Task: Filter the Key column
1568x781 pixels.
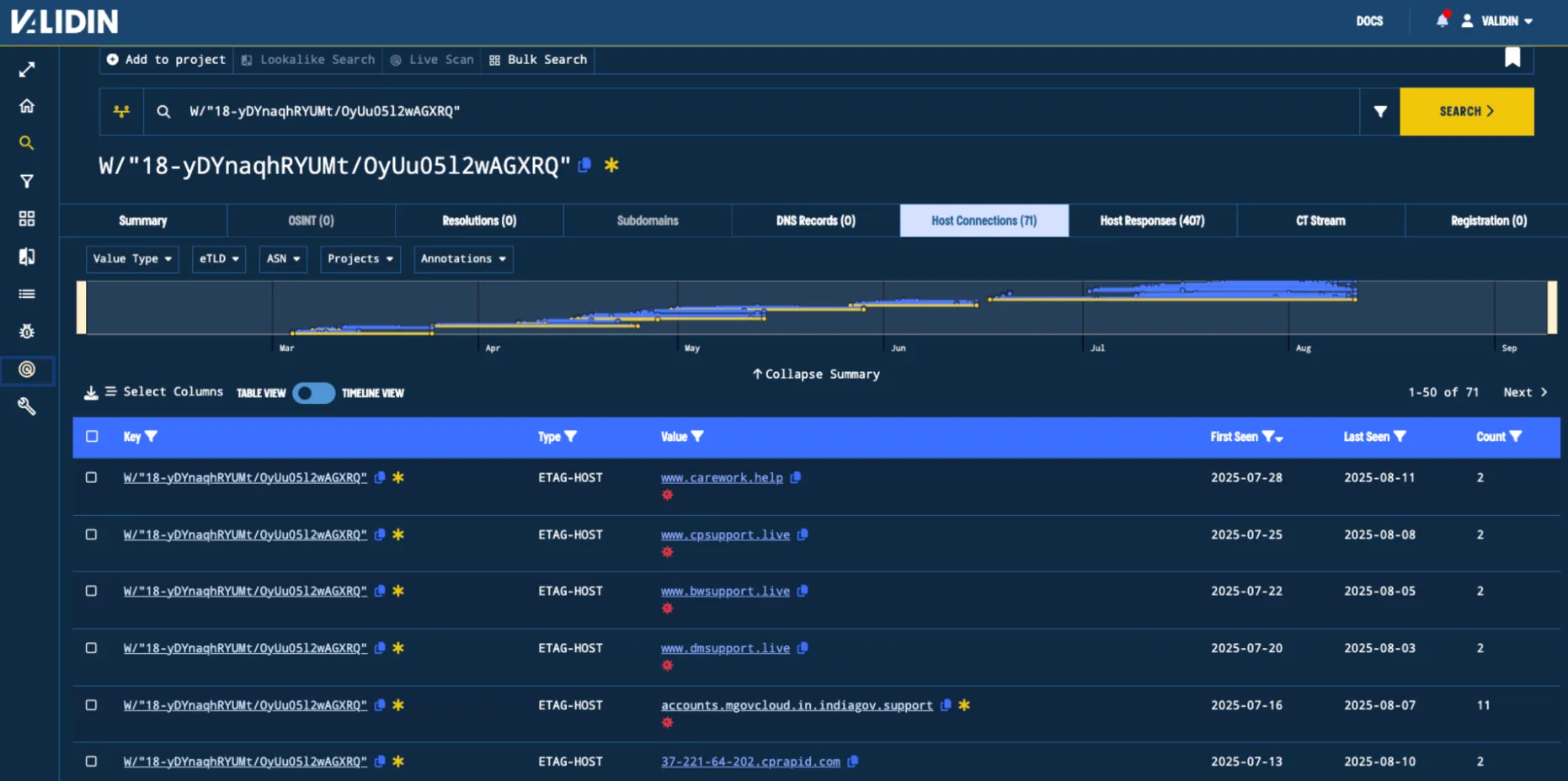Action: pyautogui.click(x=152, y=437)
